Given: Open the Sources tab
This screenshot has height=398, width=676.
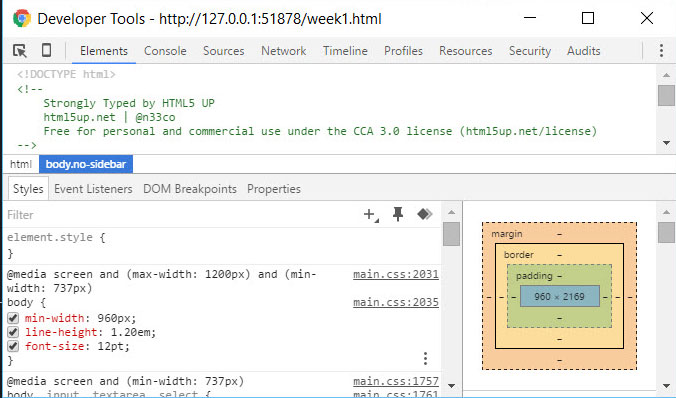Looking at the screenshot, I should point(224,51).
